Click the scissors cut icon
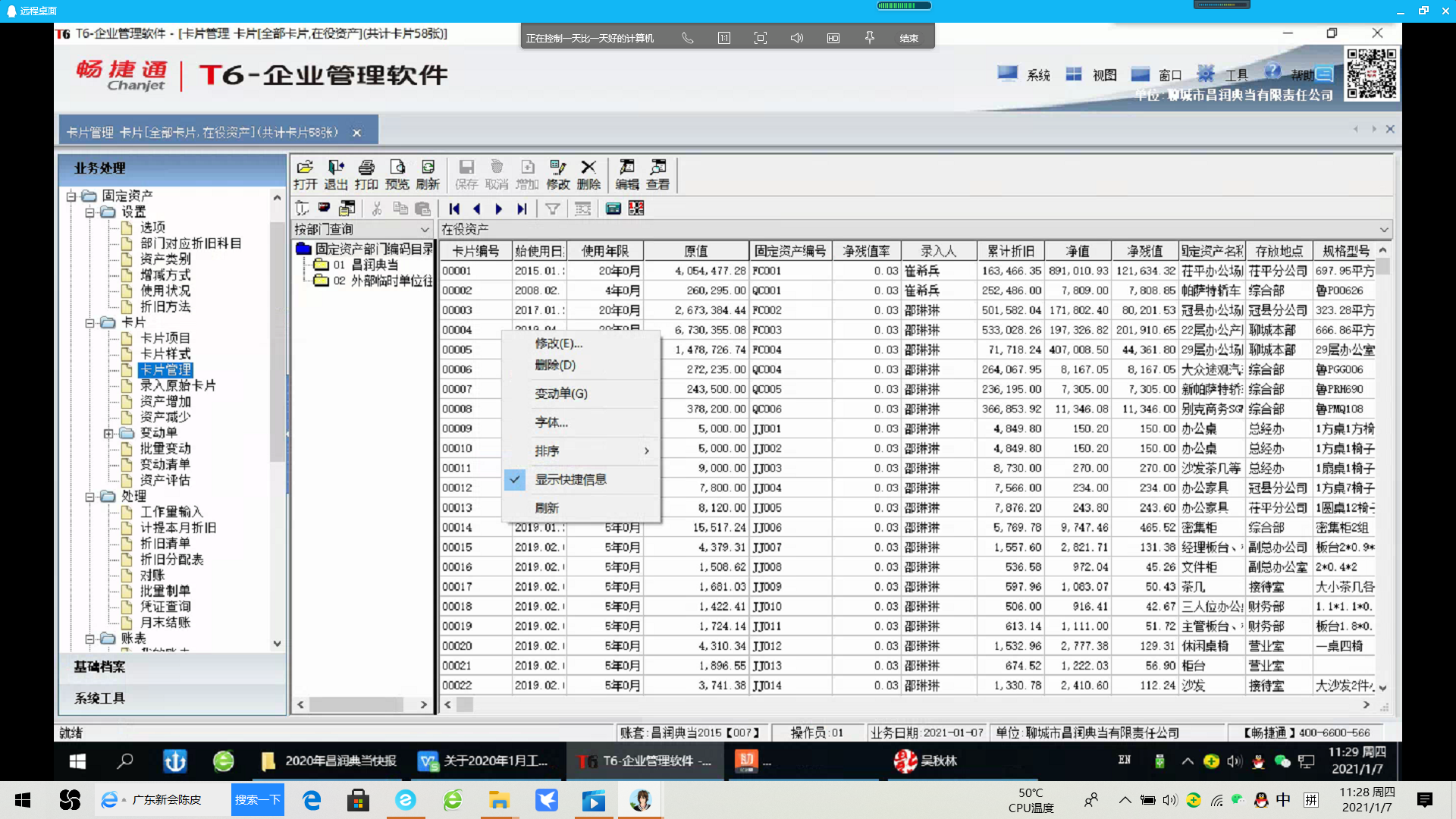This screenshot has height=819, width=1456. click(x=377, y=209)
